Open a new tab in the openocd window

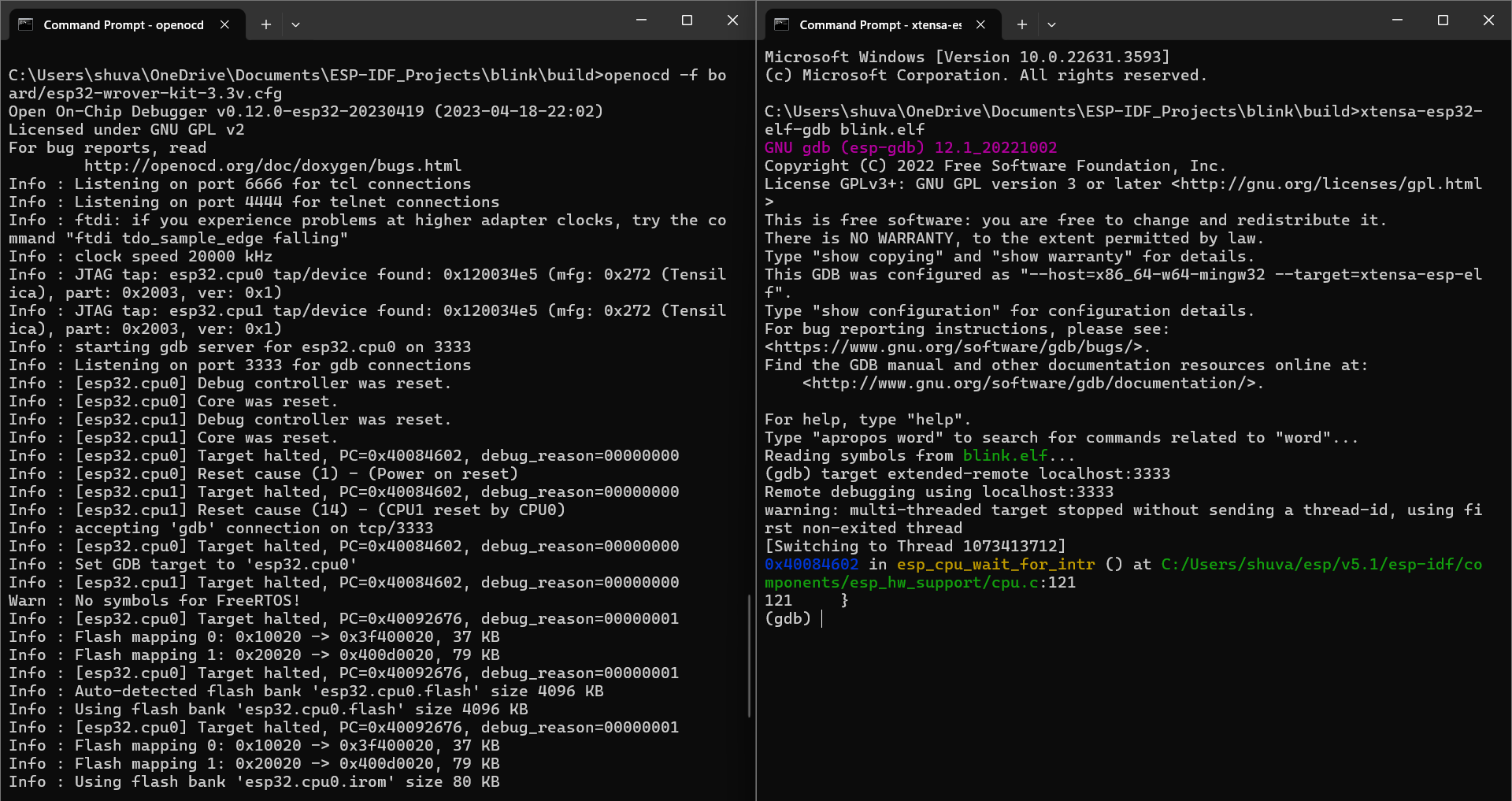click(266, 24)
